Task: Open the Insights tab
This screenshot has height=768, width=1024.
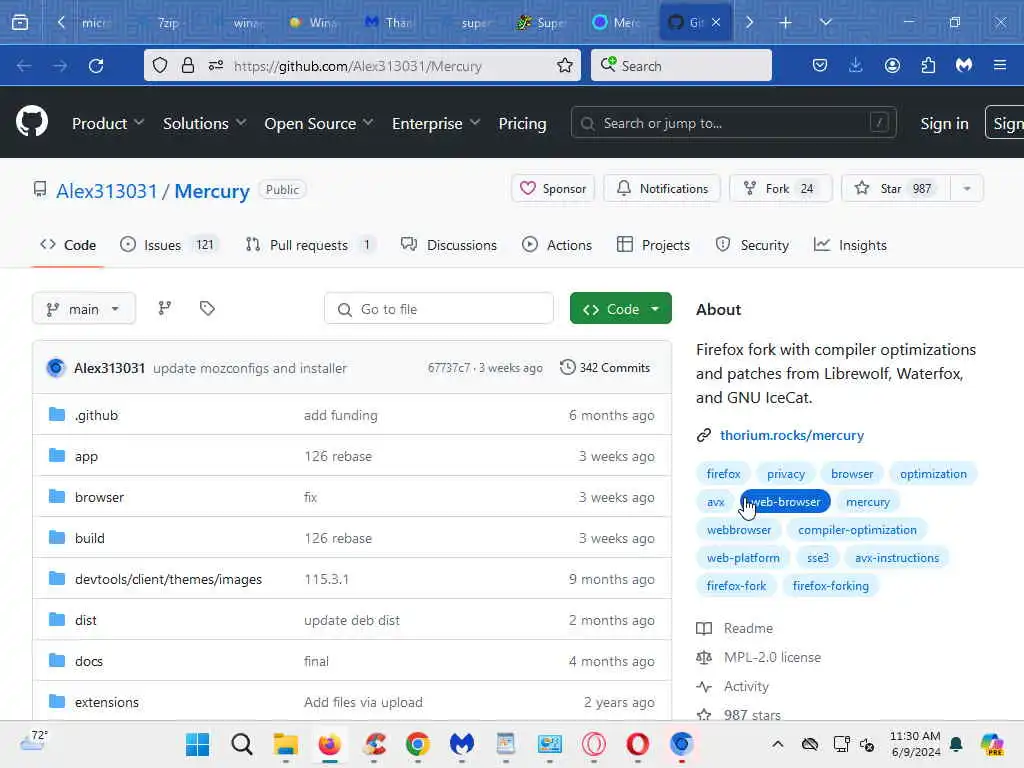Action: 850,245
